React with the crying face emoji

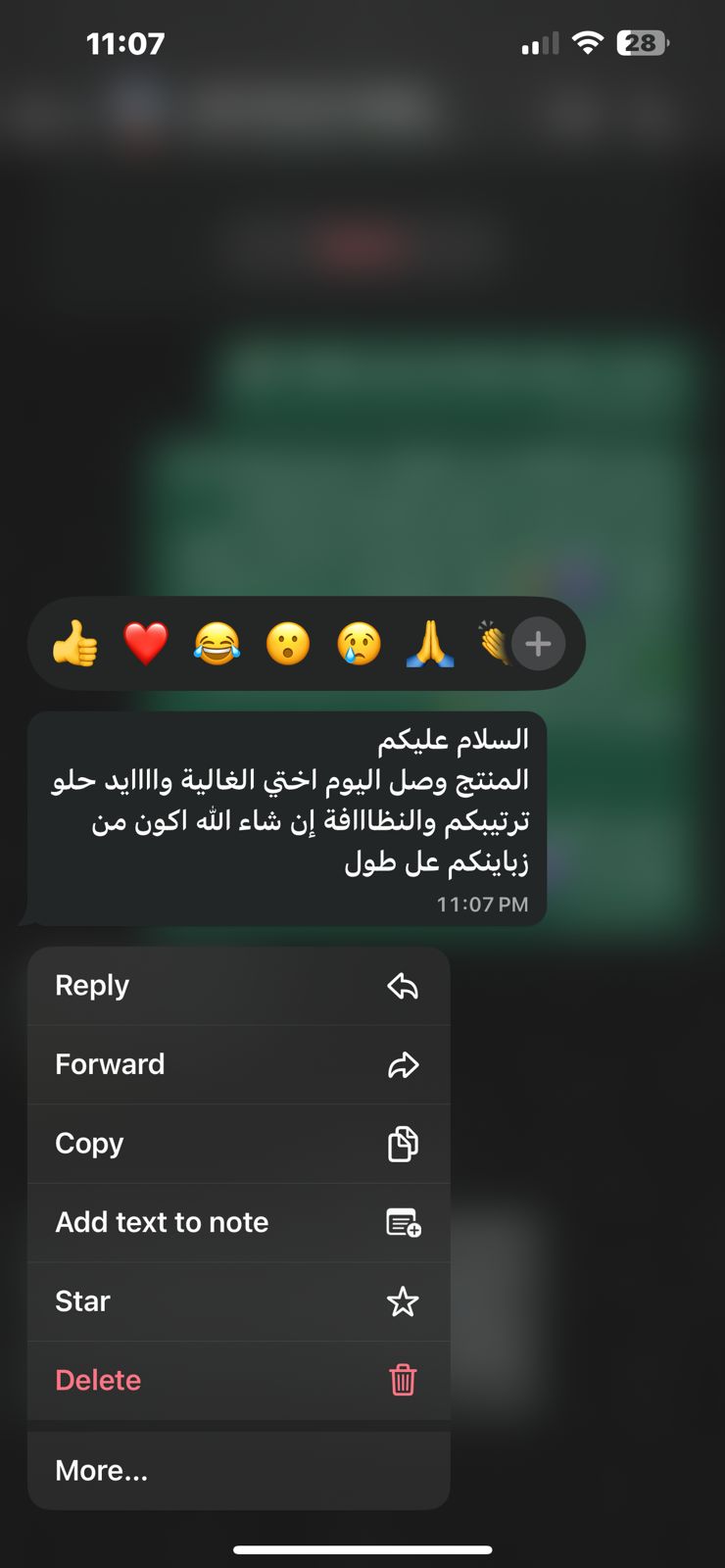(359, 644)
